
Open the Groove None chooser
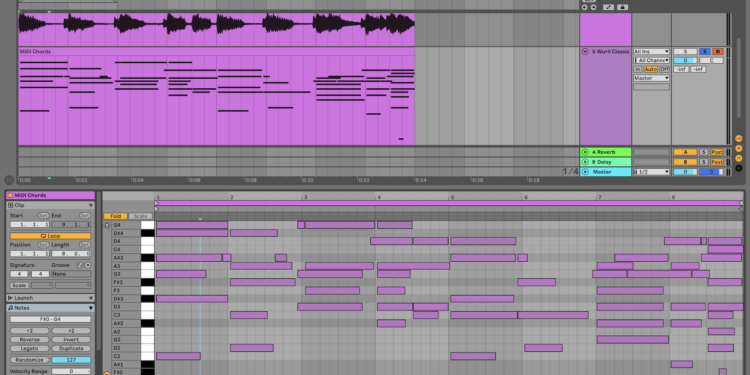(71, 274)
